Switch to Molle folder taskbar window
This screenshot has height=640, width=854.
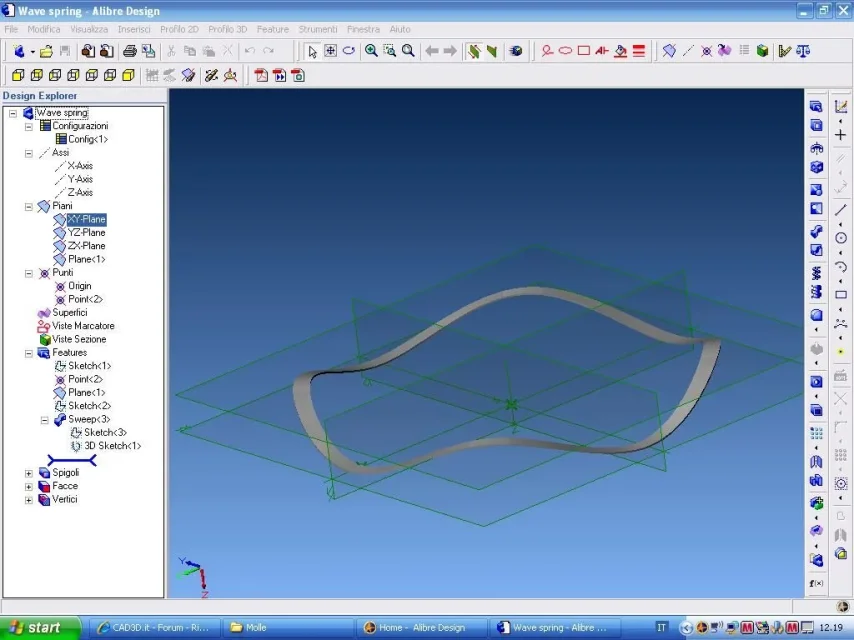(x=288, y=627)
